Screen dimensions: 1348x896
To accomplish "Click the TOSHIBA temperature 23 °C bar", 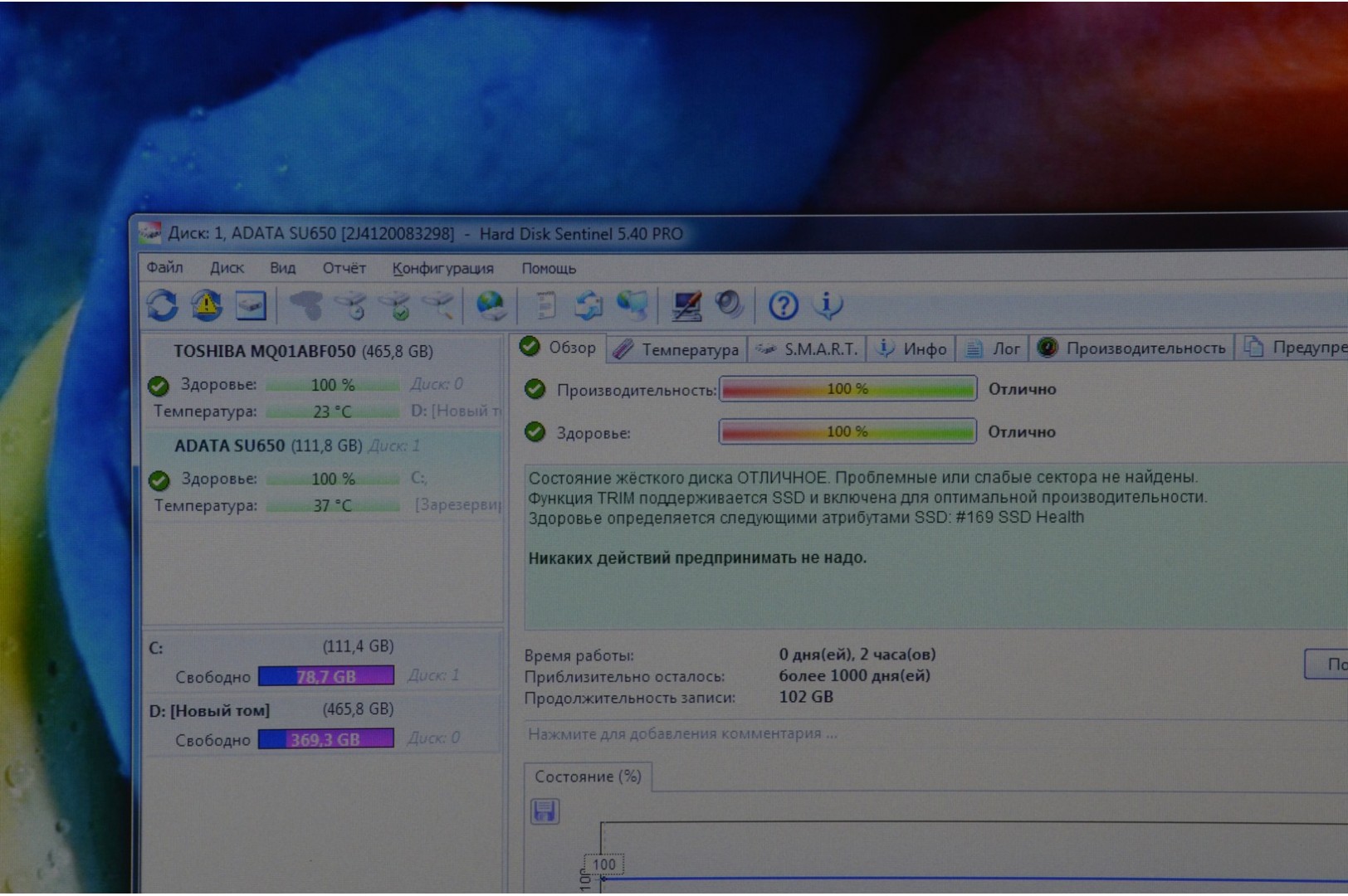I will (x=332, y=411).
